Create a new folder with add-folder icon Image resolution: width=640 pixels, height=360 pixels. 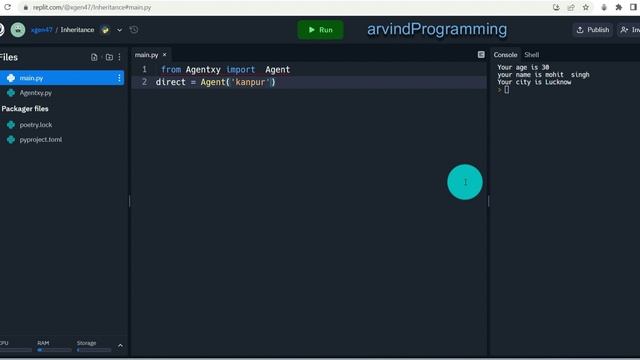click(109, 57)
